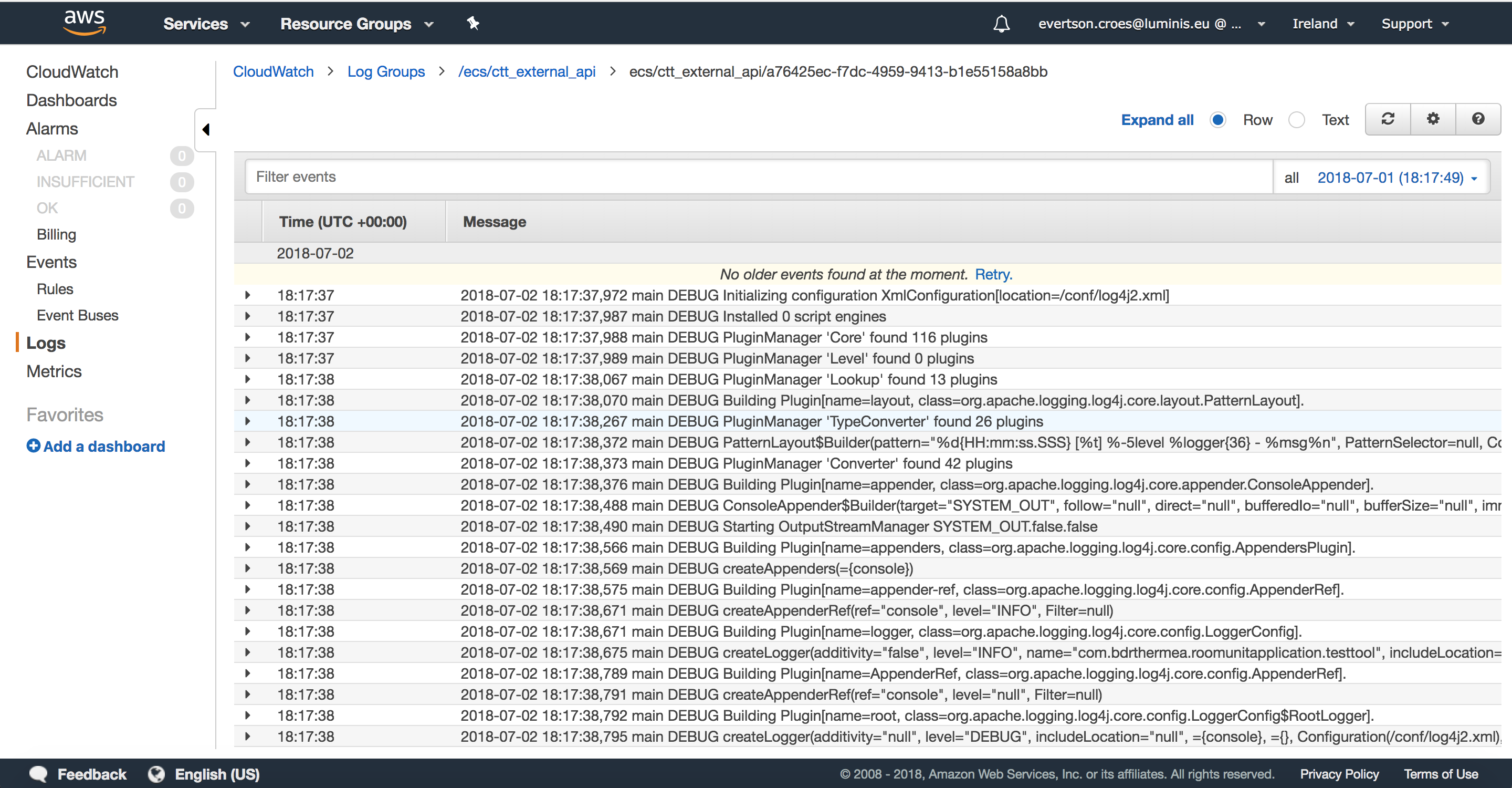Select the Text display radio button
Viewport: 1512px width, 788px height.
pos(1297,120)
